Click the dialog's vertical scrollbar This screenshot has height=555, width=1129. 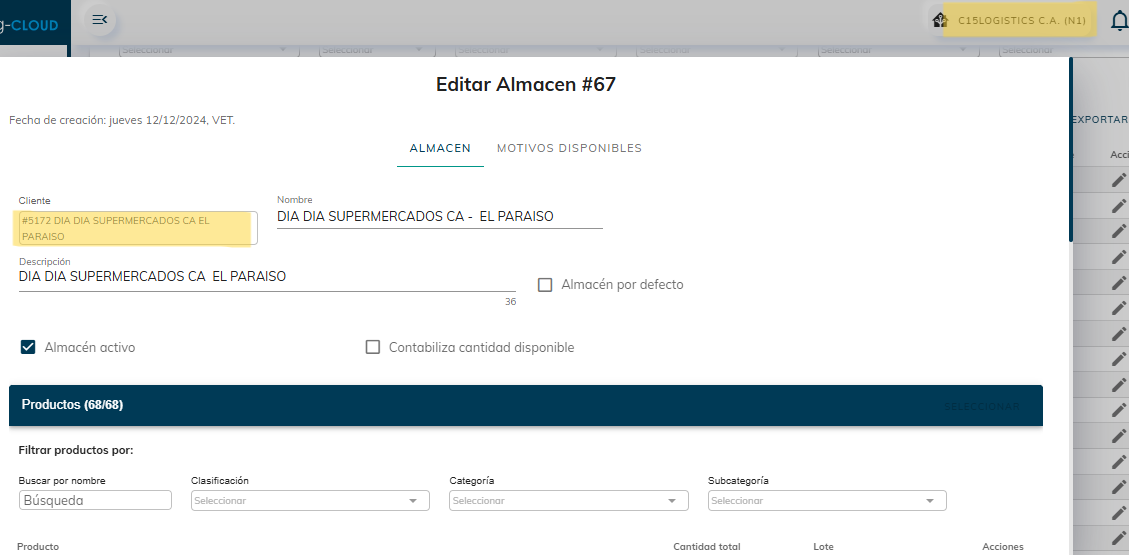point(1071,150)
